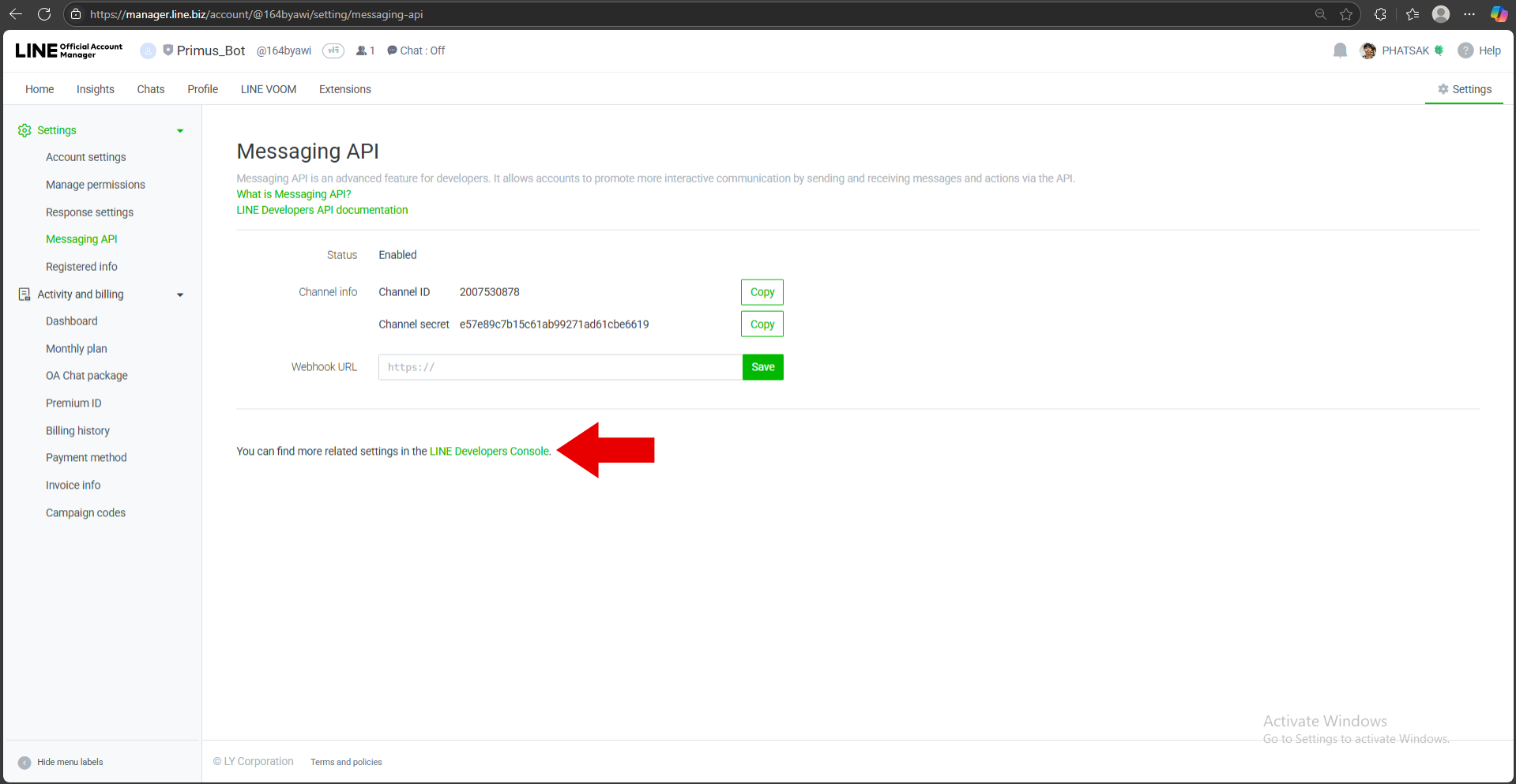Open the notifications bell

1340,51
